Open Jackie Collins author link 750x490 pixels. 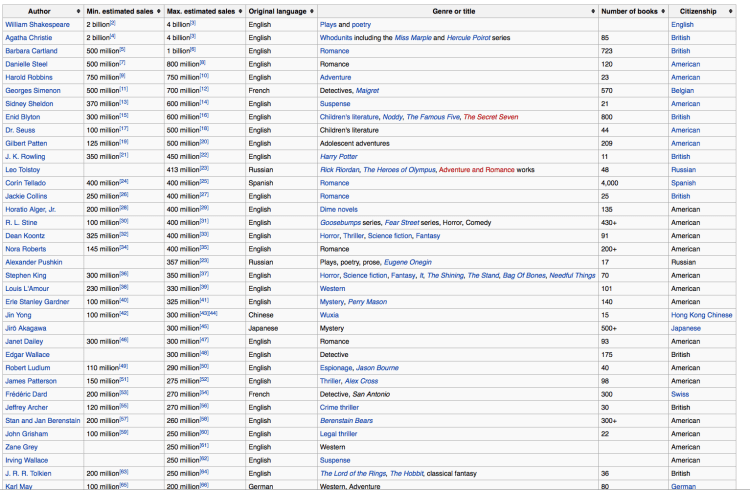point(26,196)
